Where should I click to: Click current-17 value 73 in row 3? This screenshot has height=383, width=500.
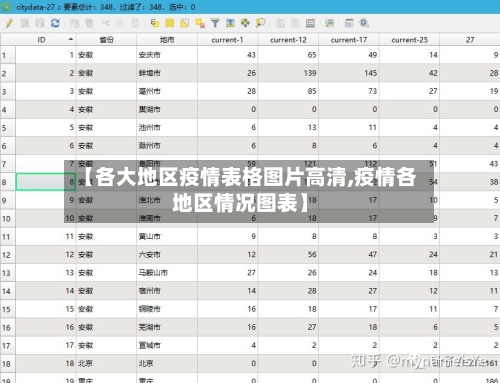coord(349,91)
